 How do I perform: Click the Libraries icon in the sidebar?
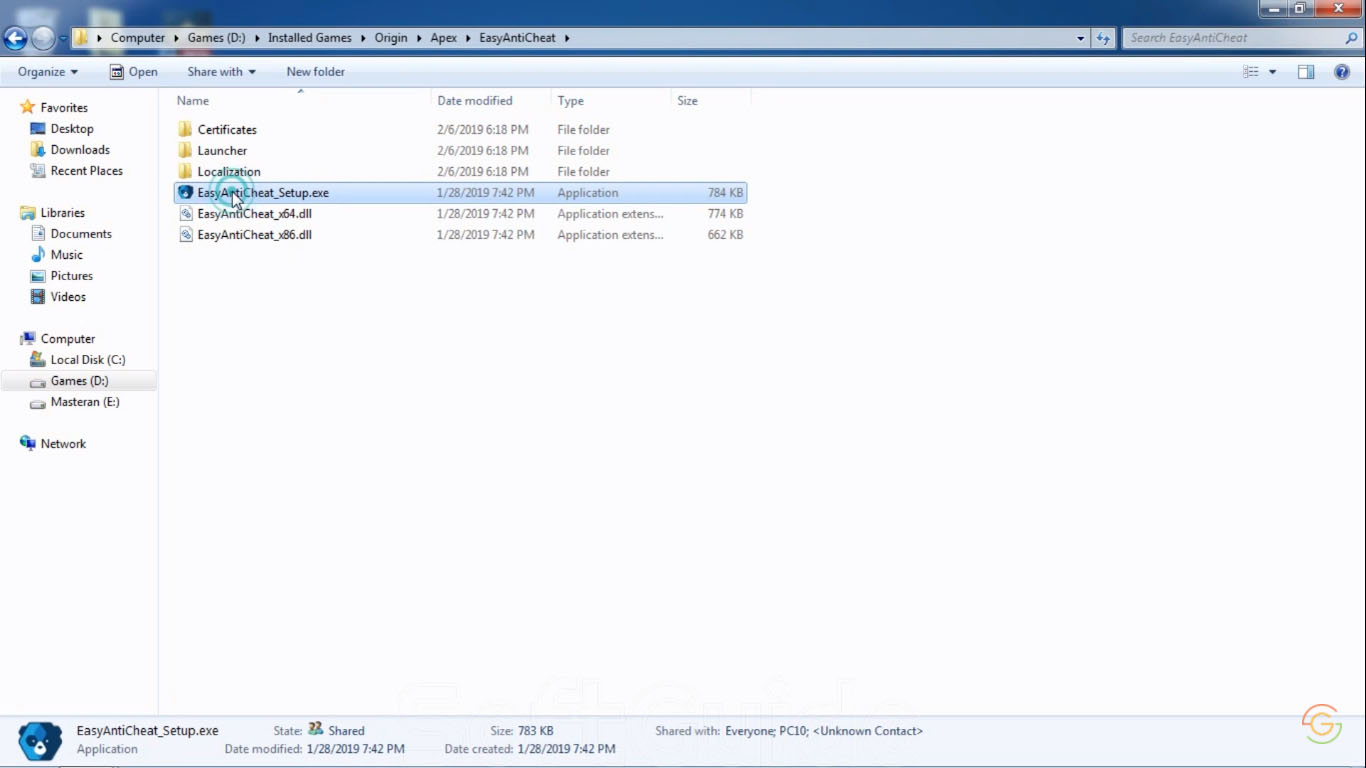[x=28, y=212]
